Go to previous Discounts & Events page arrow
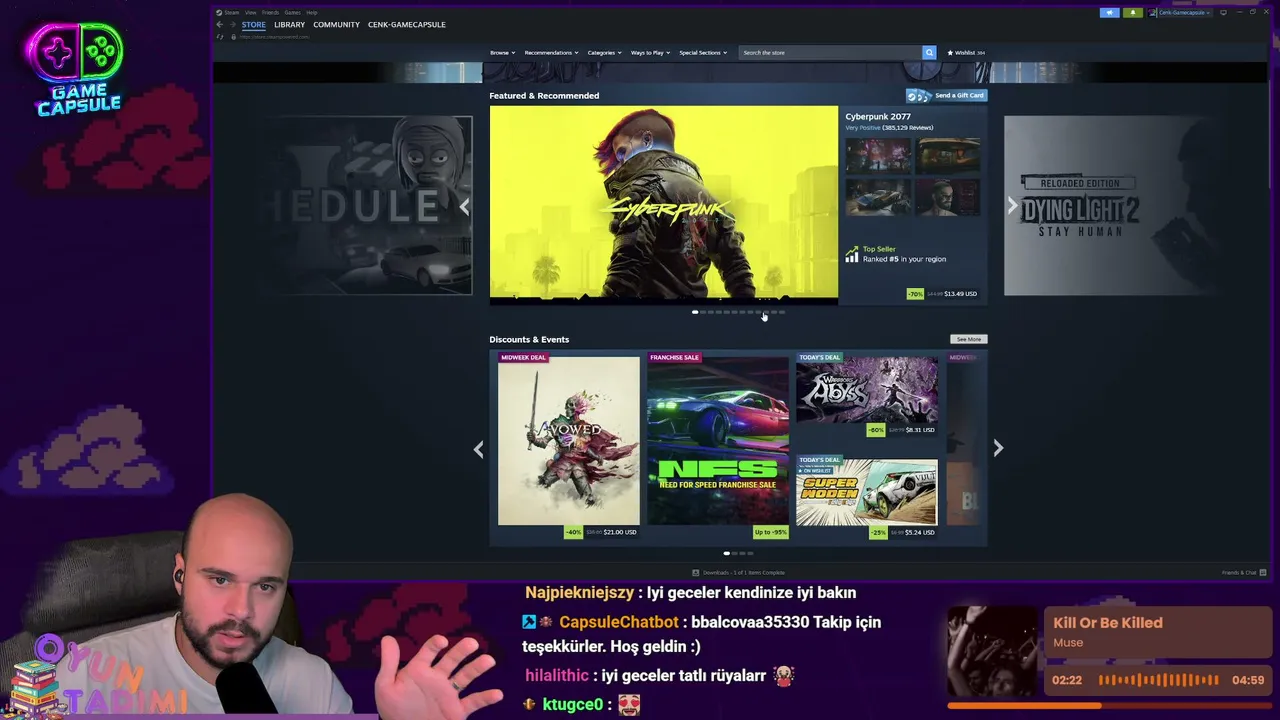Screen dimensions: 1280x720 tap(478, 449)
